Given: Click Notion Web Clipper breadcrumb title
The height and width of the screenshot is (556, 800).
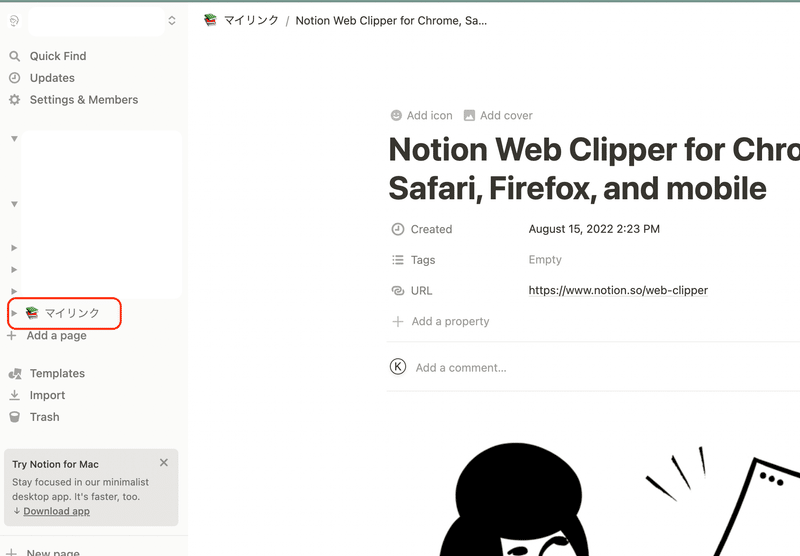Looking at the screenshot, I should (391, 20).
